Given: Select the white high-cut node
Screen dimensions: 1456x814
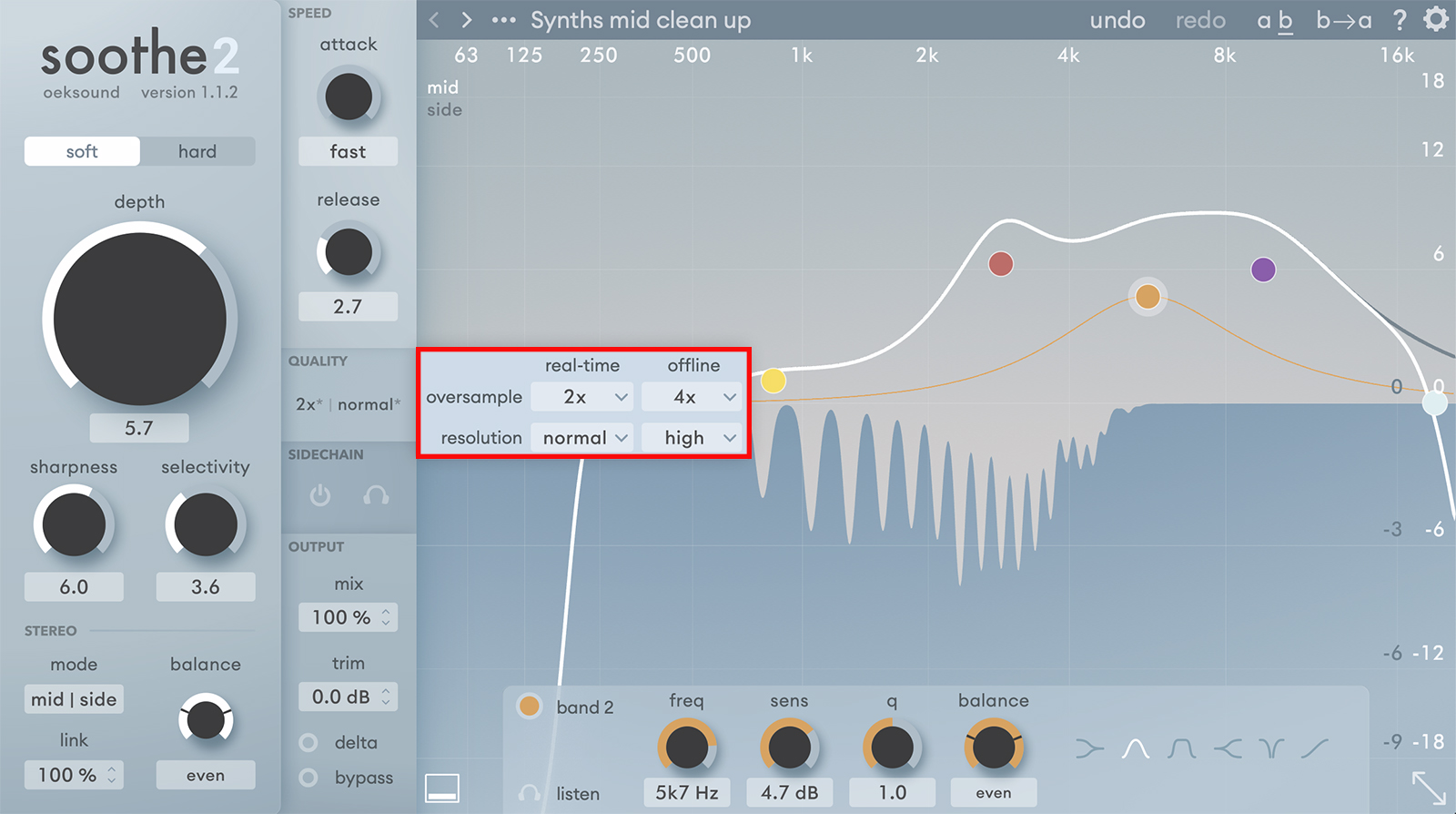Looking at the screenshot, I should [1435, 402].
